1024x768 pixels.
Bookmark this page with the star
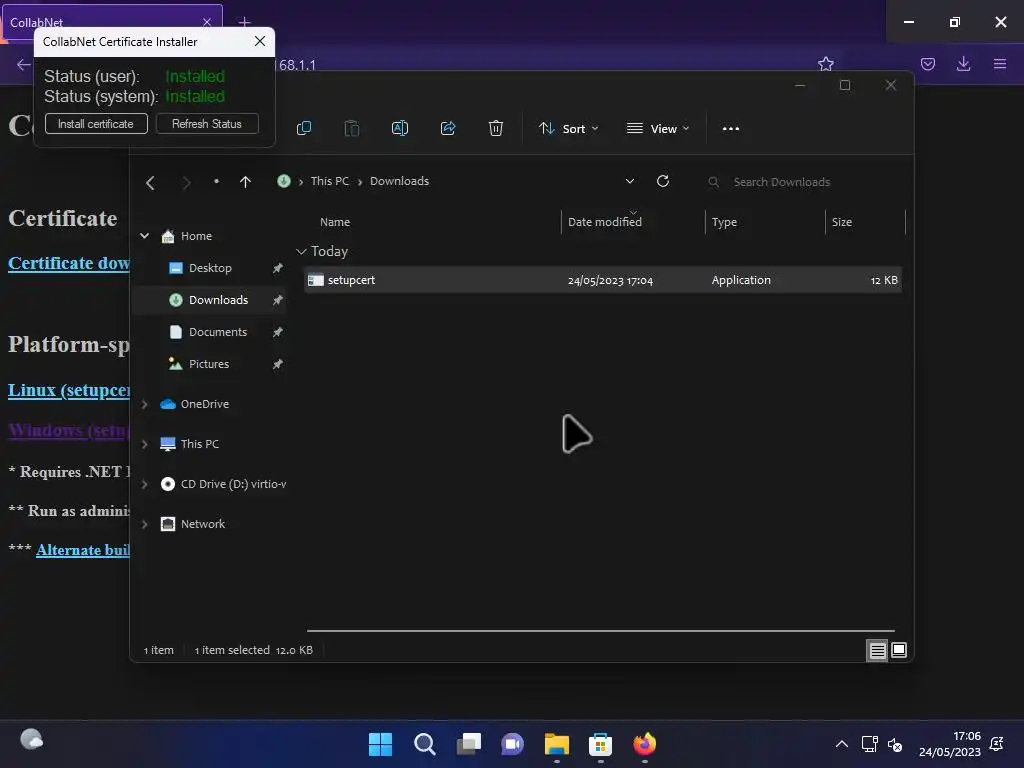click(825, 64)
